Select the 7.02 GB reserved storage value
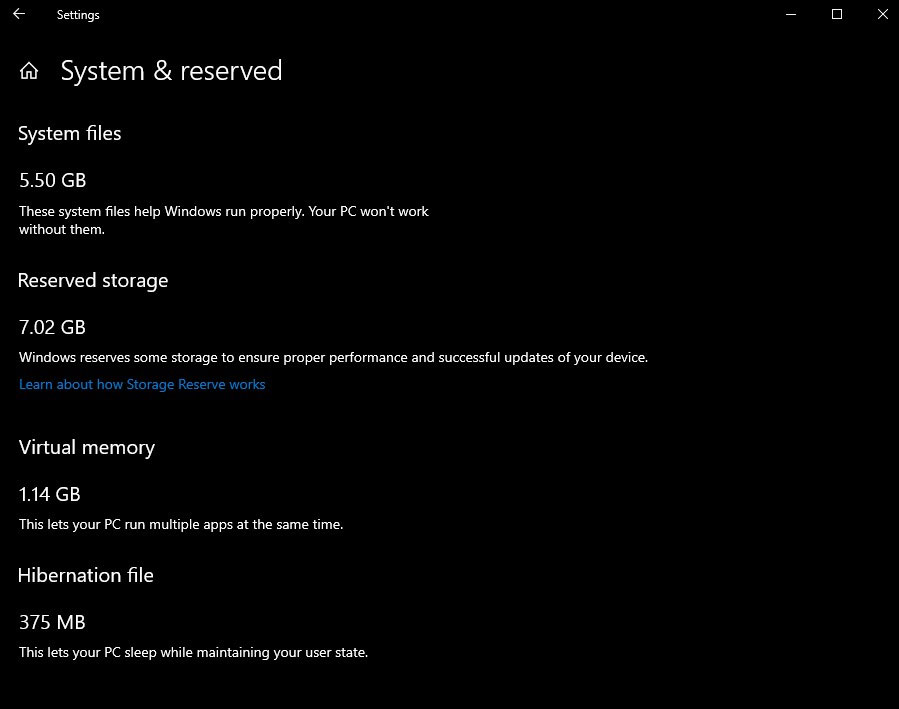 click(51, 327)
